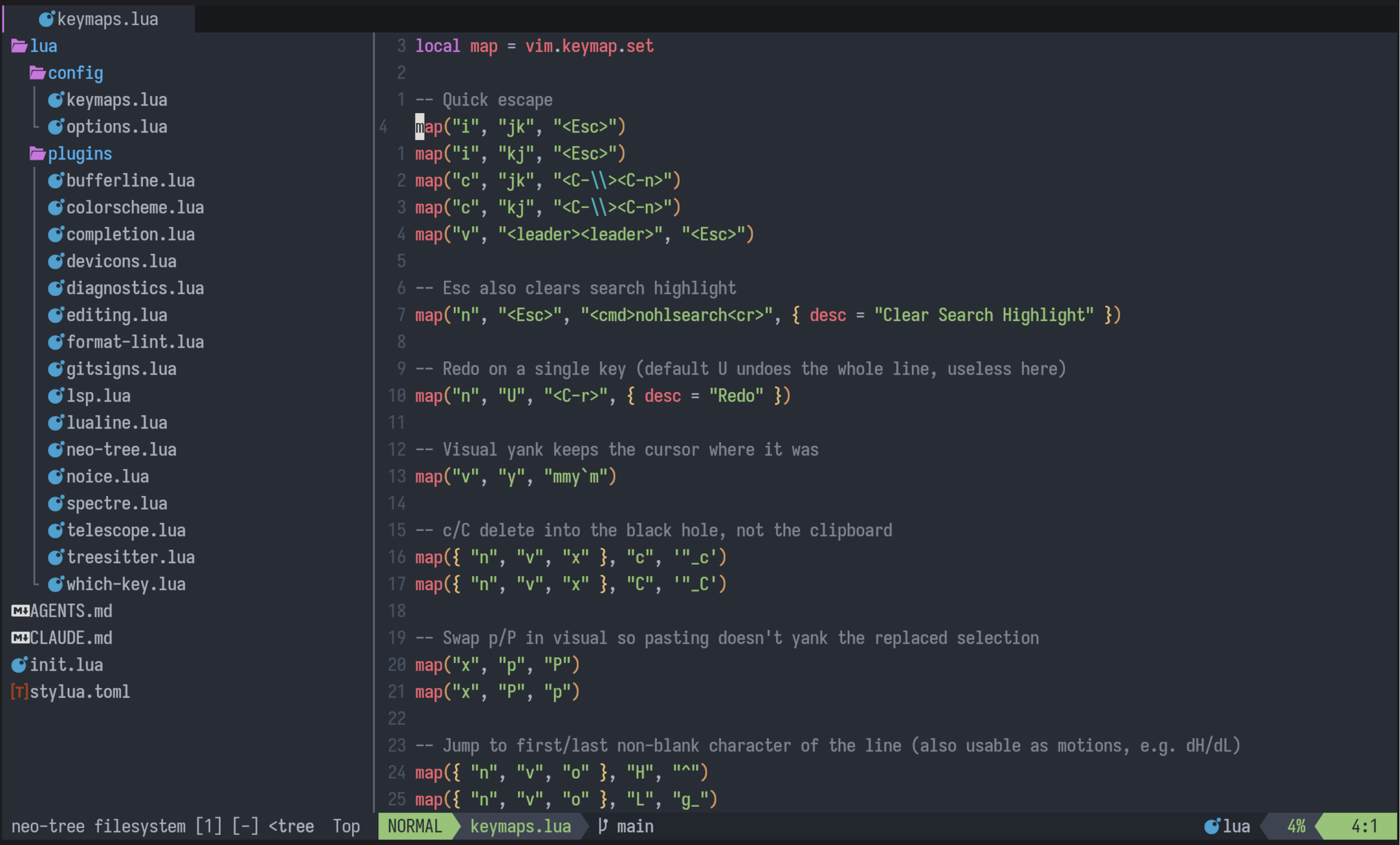This screenshot has height=845, width=1400.
Task: Open bufferline.lua from plugins
Action: (x=131, y=180)
